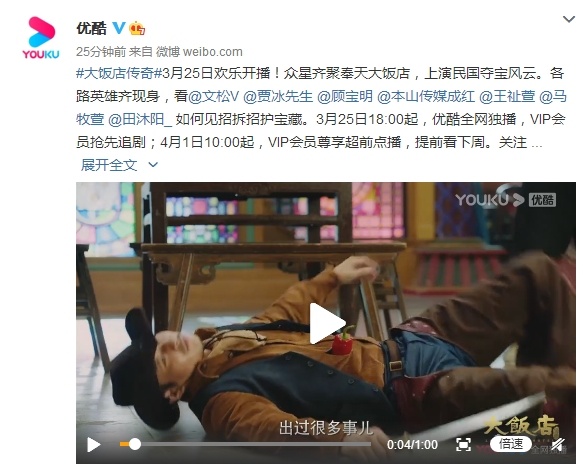This screenshot has width=587, height=470.
Task: Click the 微博 weibo.com source link
Action: (x=199, y=52)
